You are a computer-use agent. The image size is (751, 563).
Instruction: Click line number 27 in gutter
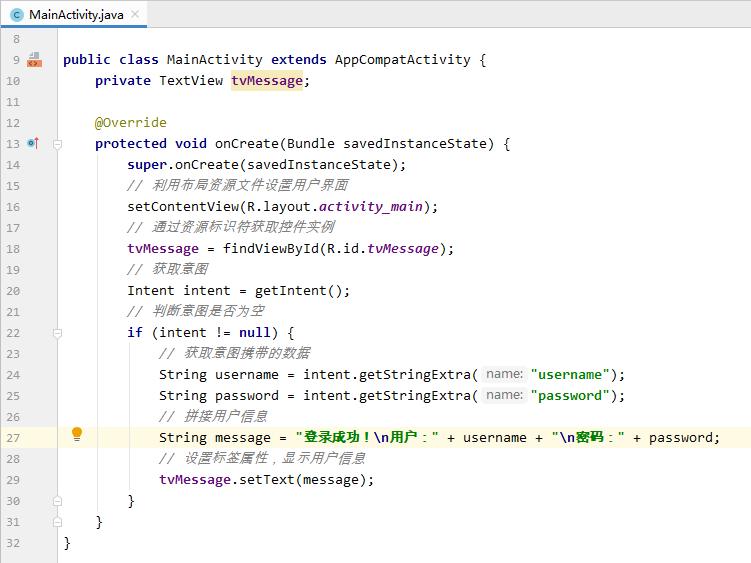13,438
